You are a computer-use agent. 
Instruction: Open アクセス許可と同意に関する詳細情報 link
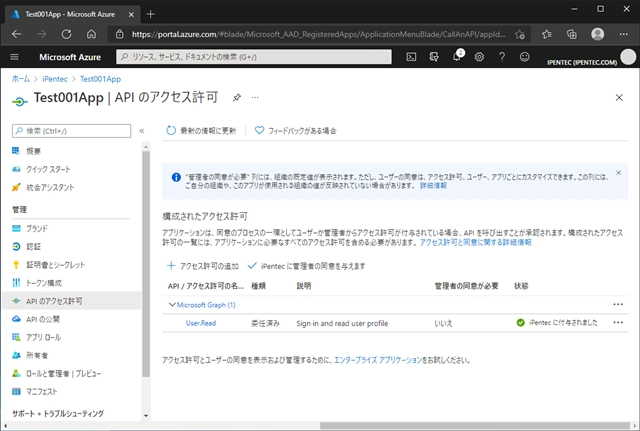(x=476, y=242)
